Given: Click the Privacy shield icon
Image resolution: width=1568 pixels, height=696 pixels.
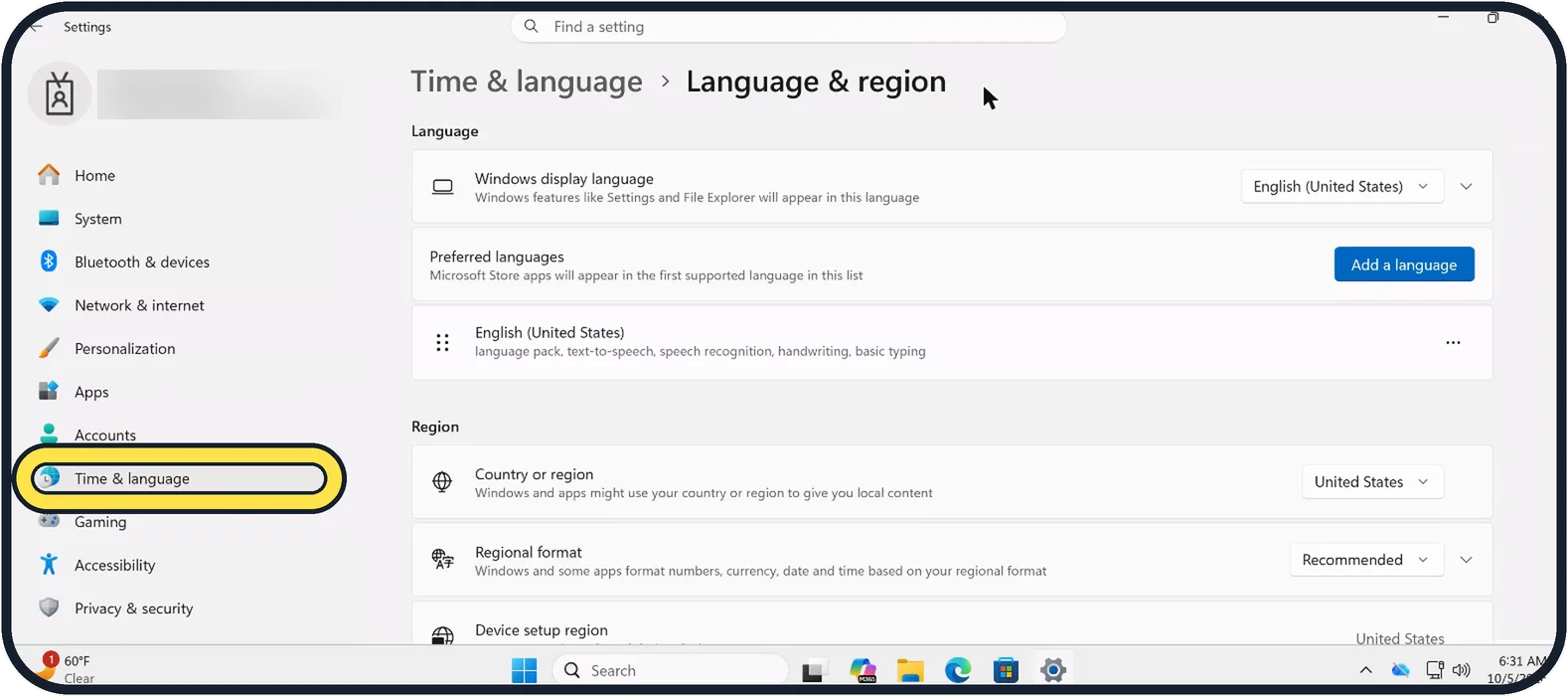Looking at the screenshot, I should point(49,608).
